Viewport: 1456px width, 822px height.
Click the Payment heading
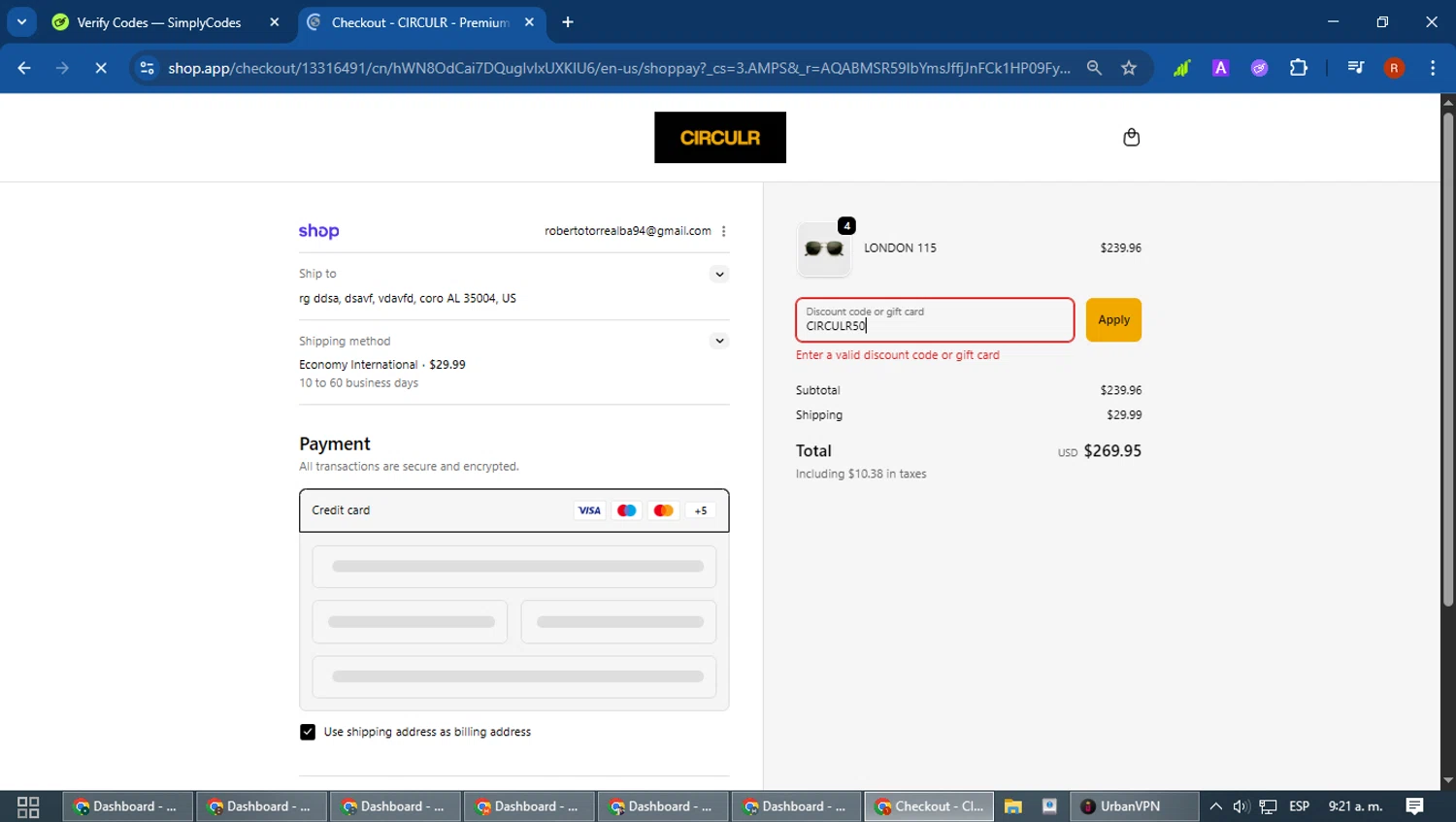pos(335,444)
